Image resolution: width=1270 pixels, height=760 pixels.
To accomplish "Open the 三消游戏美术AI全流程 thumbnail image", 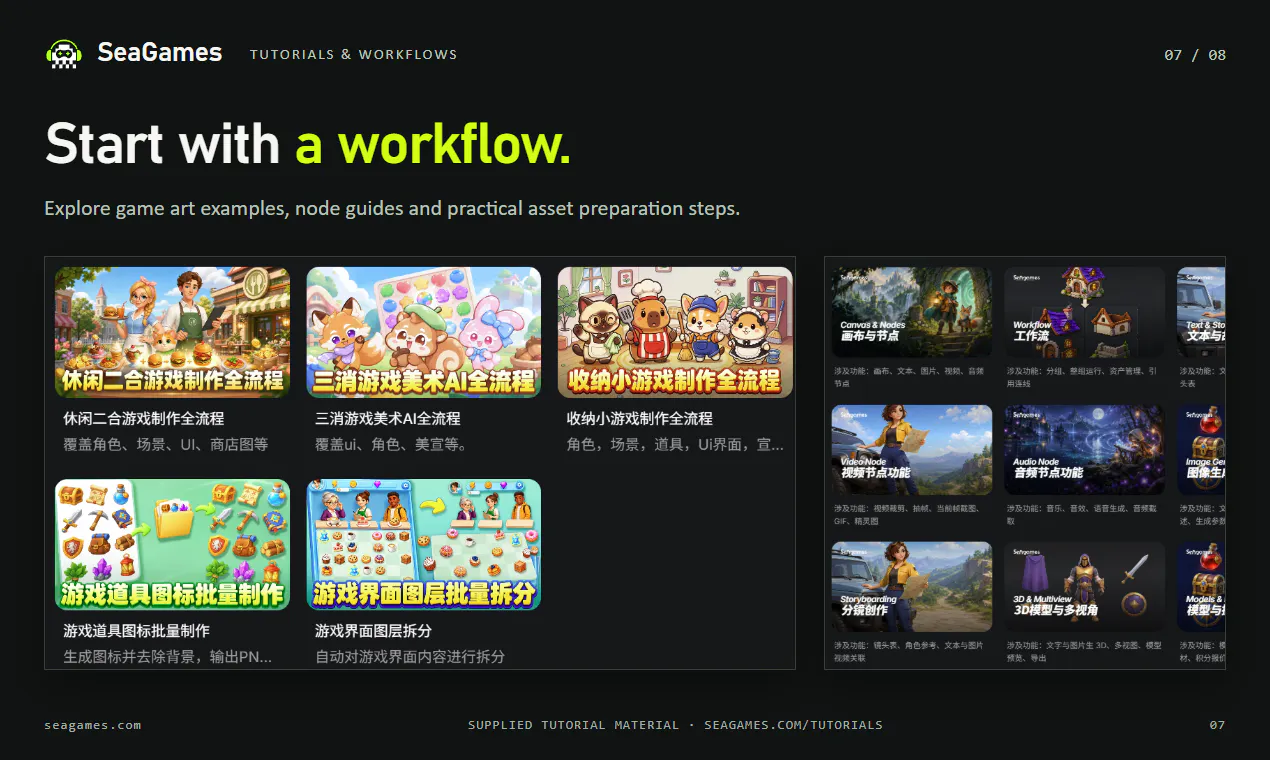I will (424, 332).
